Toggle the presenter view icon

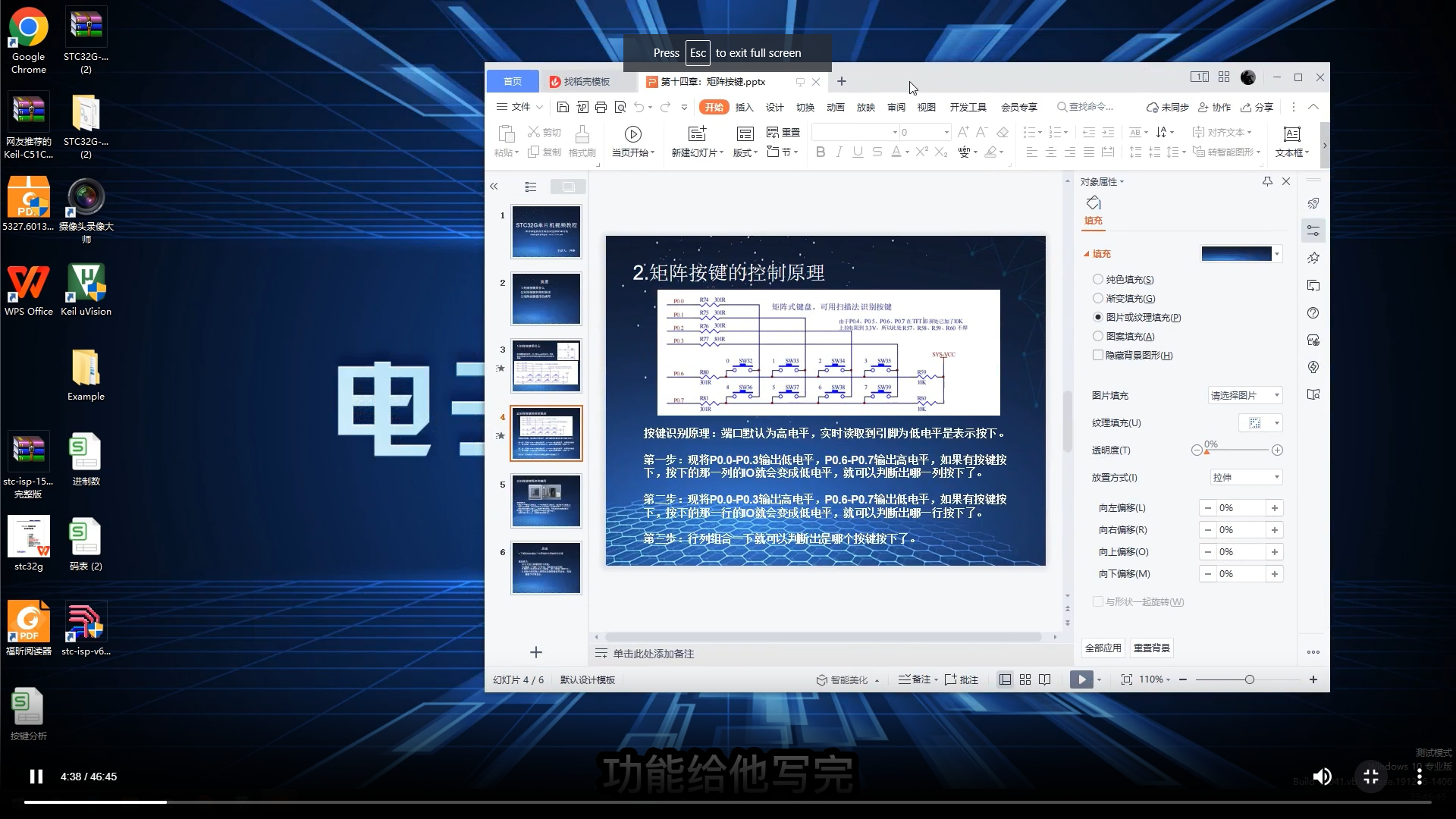(1044, 679)
